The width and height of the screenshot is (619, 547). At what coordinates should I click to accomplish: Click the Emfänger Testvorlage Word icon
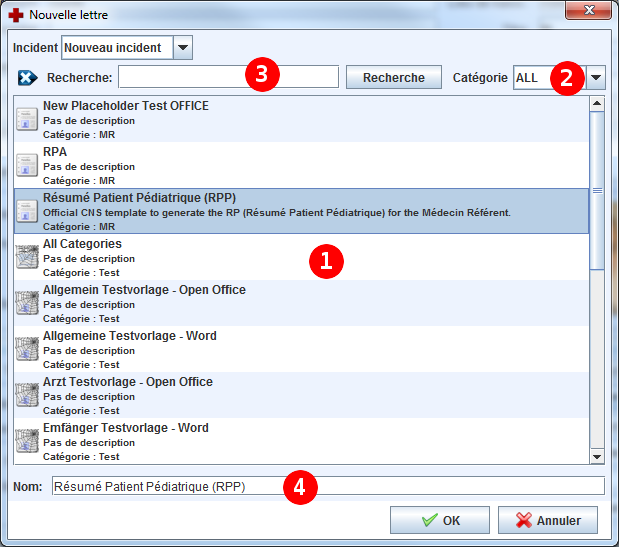27,441
